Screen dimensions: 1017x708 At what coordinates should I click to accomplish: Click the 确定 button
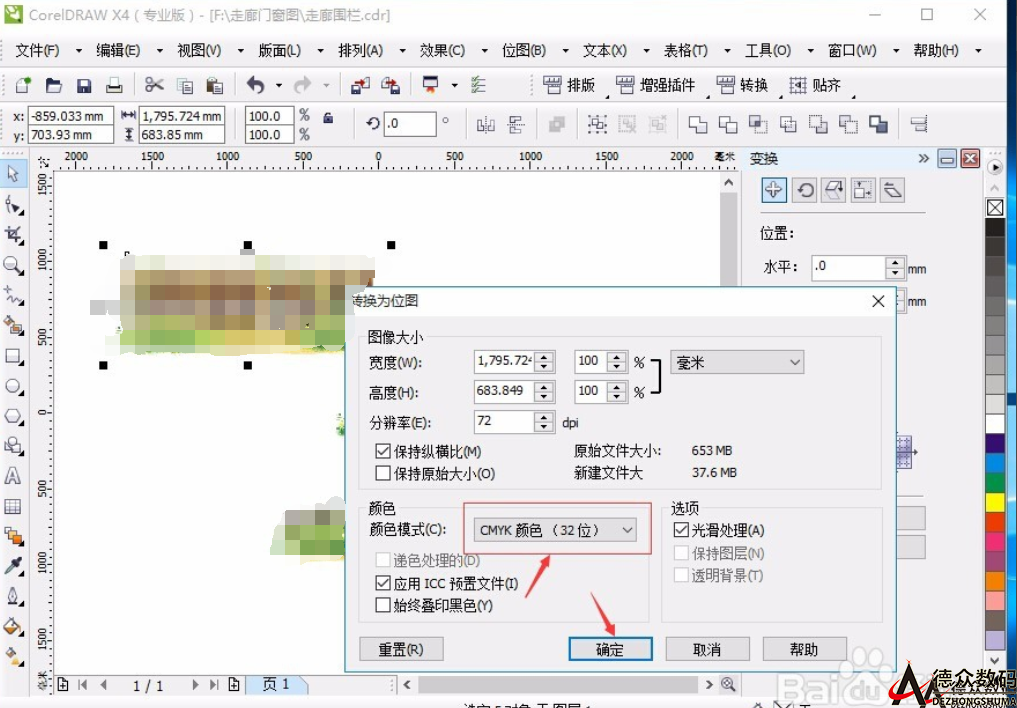(610, 650)
